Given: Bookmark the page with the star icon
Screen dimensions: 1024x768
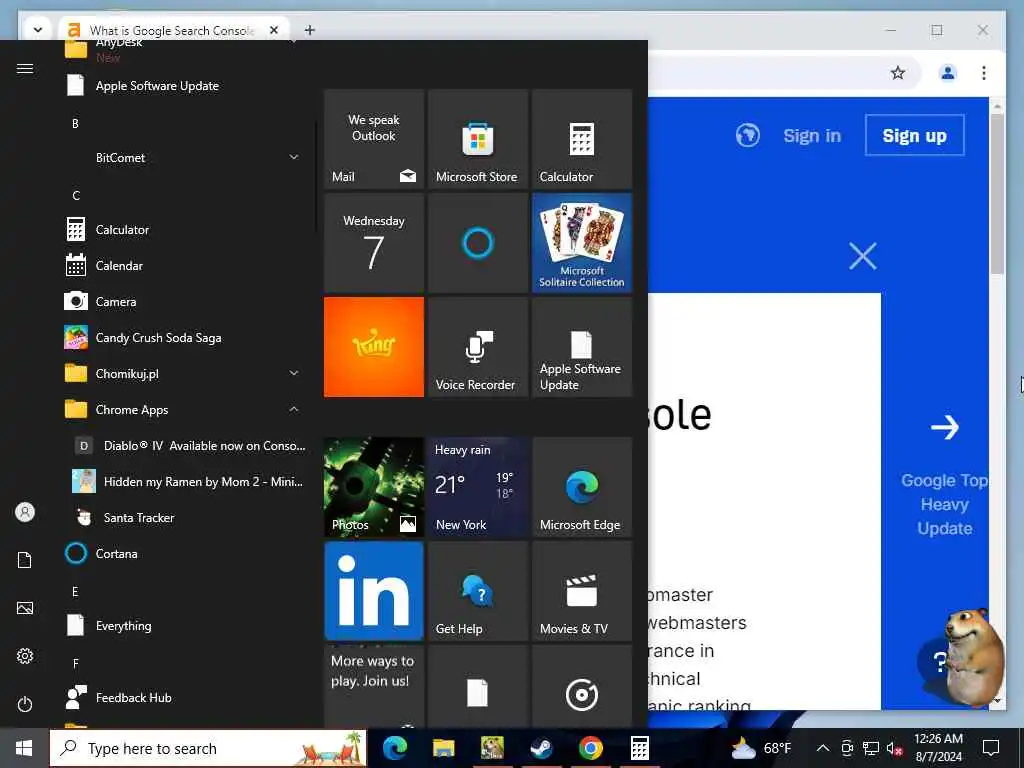Looking at the screenshot, I should click(898, 72).
